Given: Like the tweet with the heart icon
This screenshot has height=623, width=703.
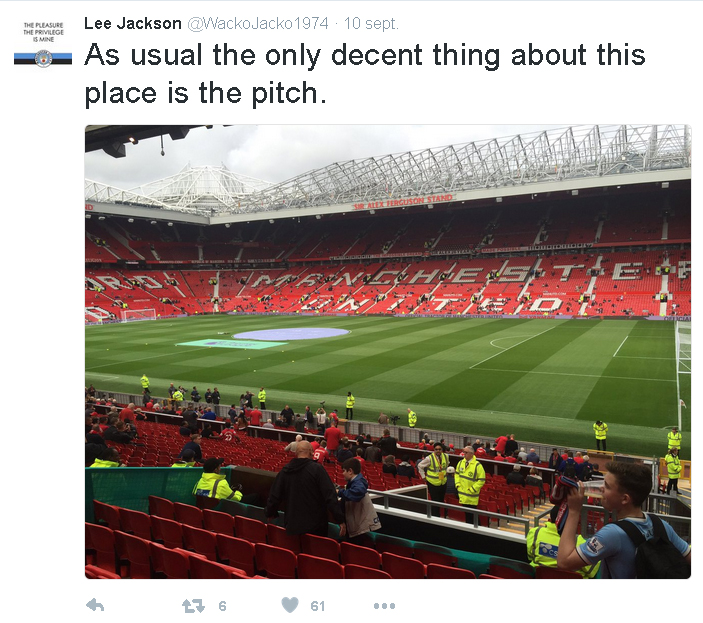Looking at the screenshot, I should [290, 605].
